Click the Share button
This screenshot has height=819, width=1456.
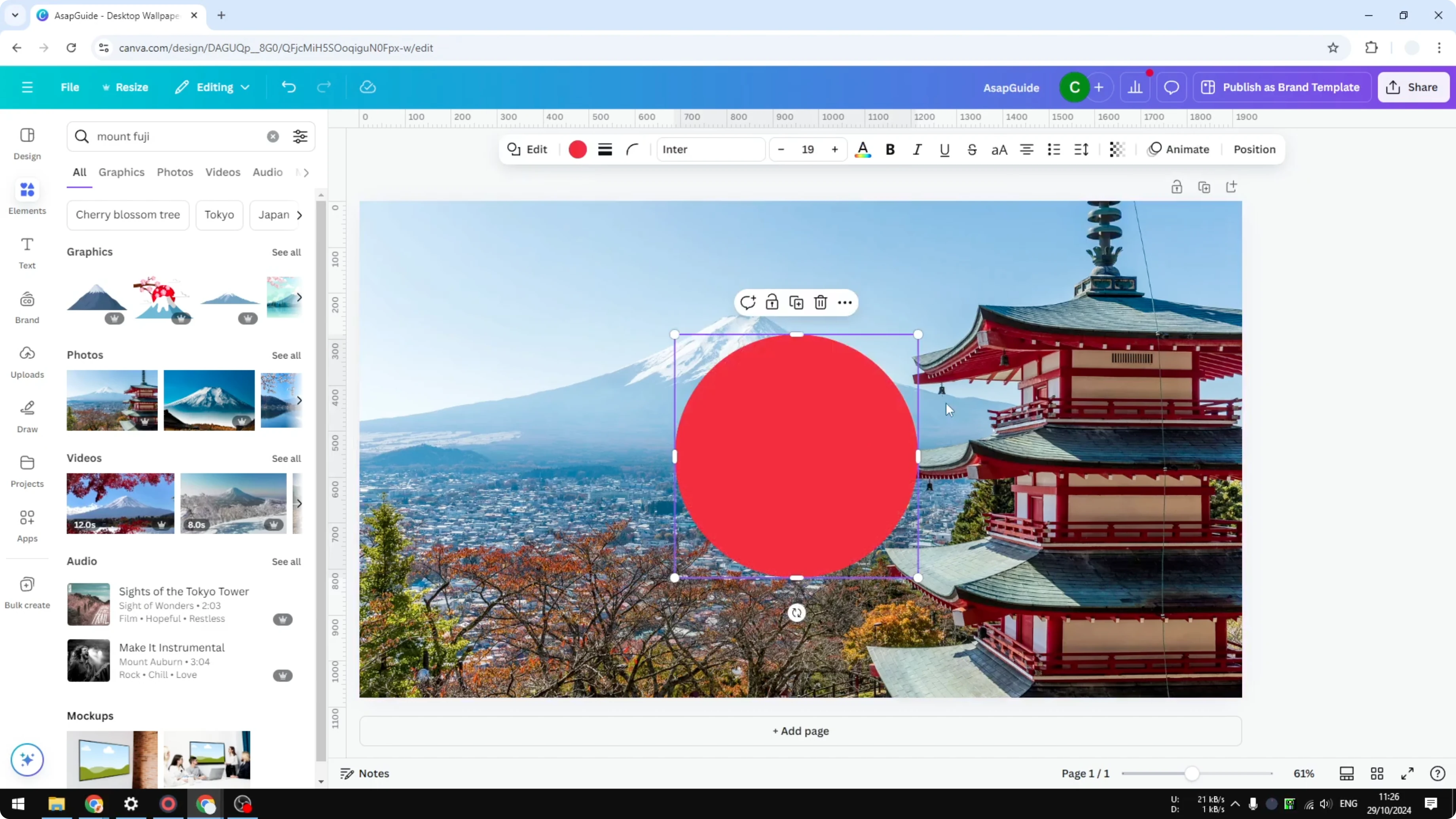click(1414, 87)
